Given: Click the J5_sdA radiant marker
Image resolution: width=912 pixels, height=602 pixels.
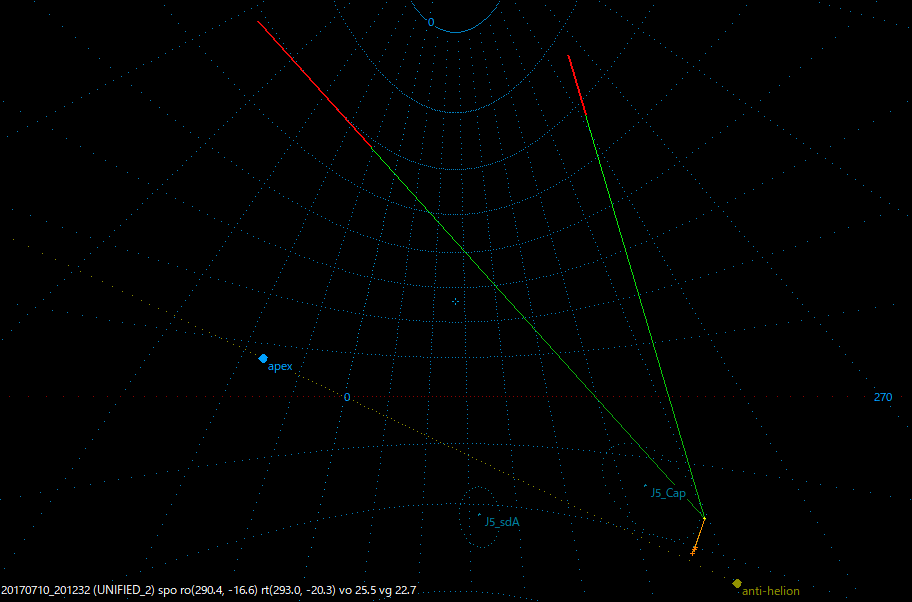Looking at the screenshot, I should pos(480,516).
